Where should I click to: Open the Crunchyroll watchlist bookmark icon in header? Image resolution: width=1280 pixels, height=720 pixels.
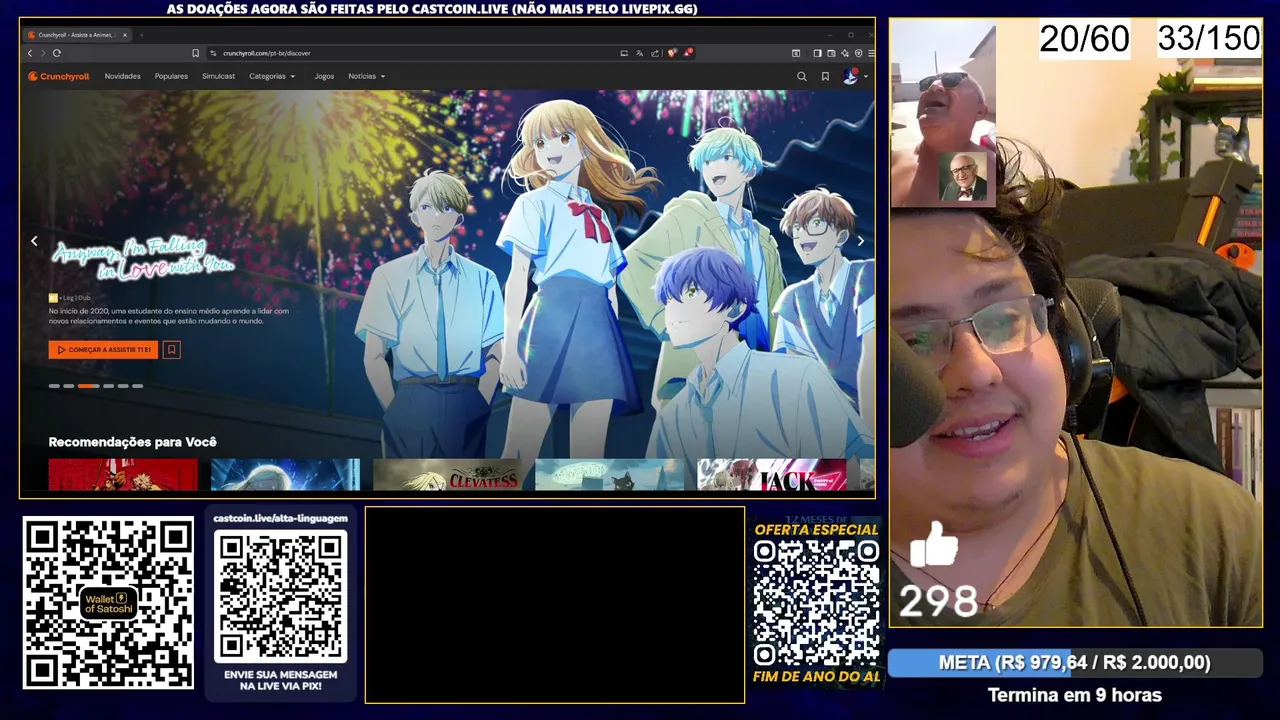[x=825, y=76]
